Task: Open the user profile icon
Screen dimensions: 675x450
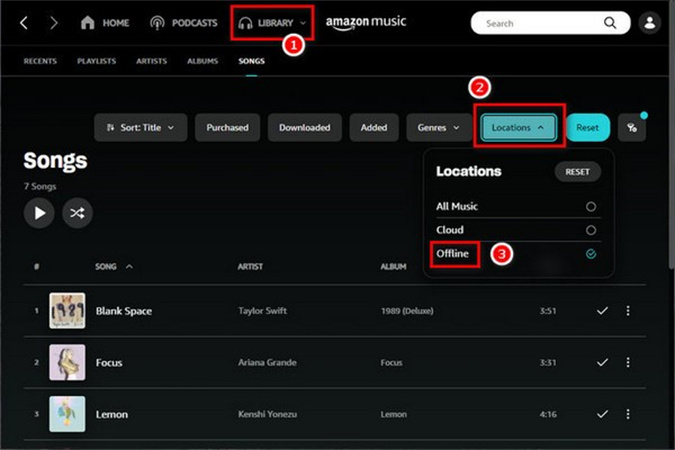Action: pyautogui.click(x=650, y=23)
